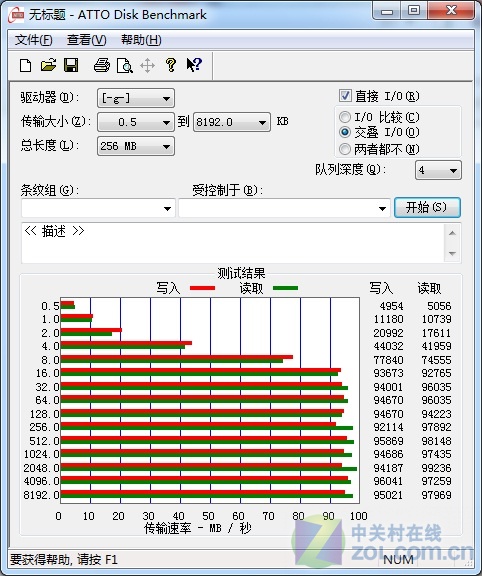Open Print Preview toolbar icon
The image size is (482, 576).
[125, 66]
